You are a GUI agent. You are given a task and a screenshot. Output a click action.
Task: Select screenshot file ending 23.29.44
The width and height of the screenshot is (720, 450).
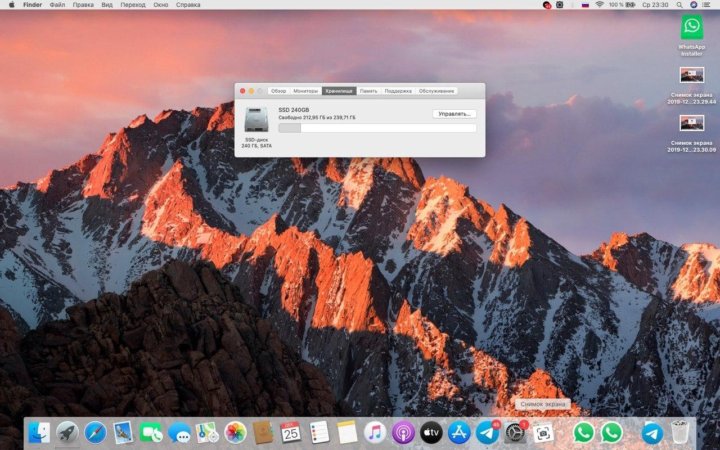[x=691, y=75]
